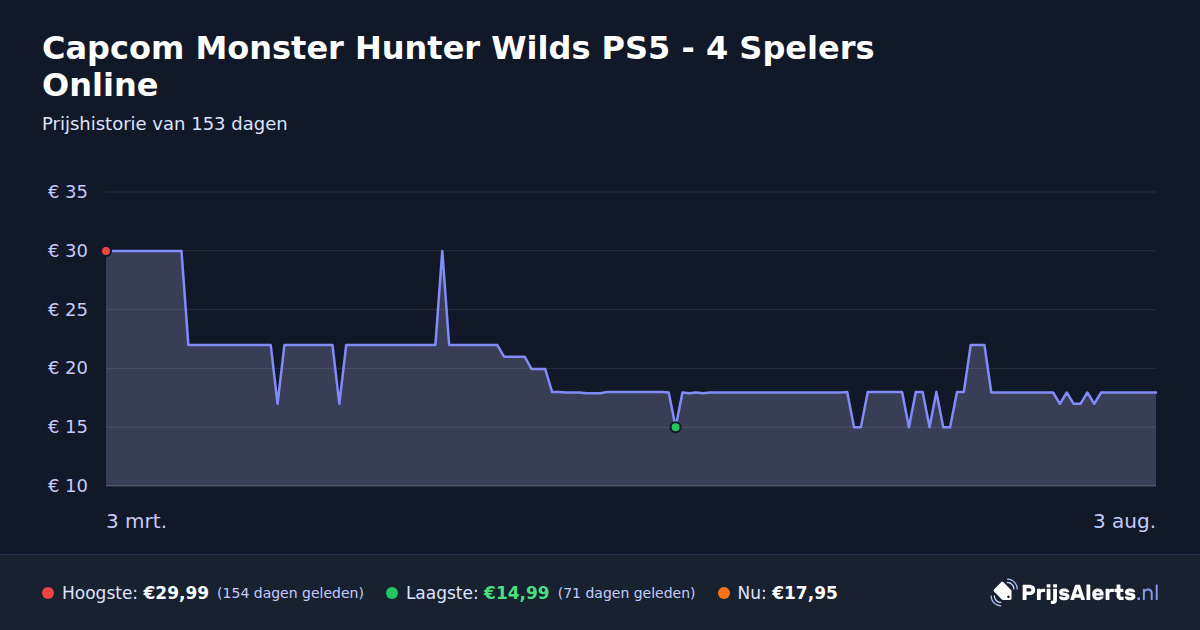Click the 3 mrt. start date label

click(x=137, y=521)
